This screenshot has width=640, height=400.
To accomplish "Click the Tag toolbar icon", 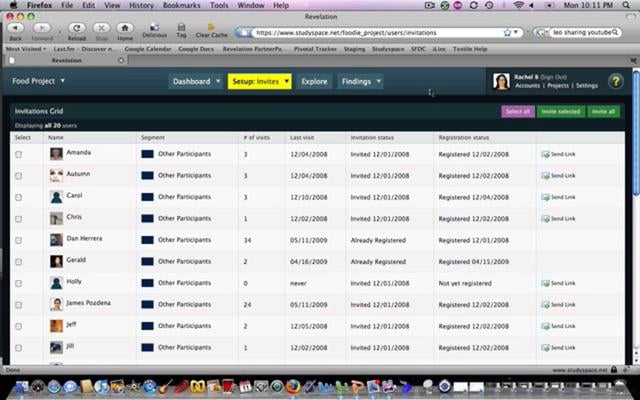I will click(181, 27).
